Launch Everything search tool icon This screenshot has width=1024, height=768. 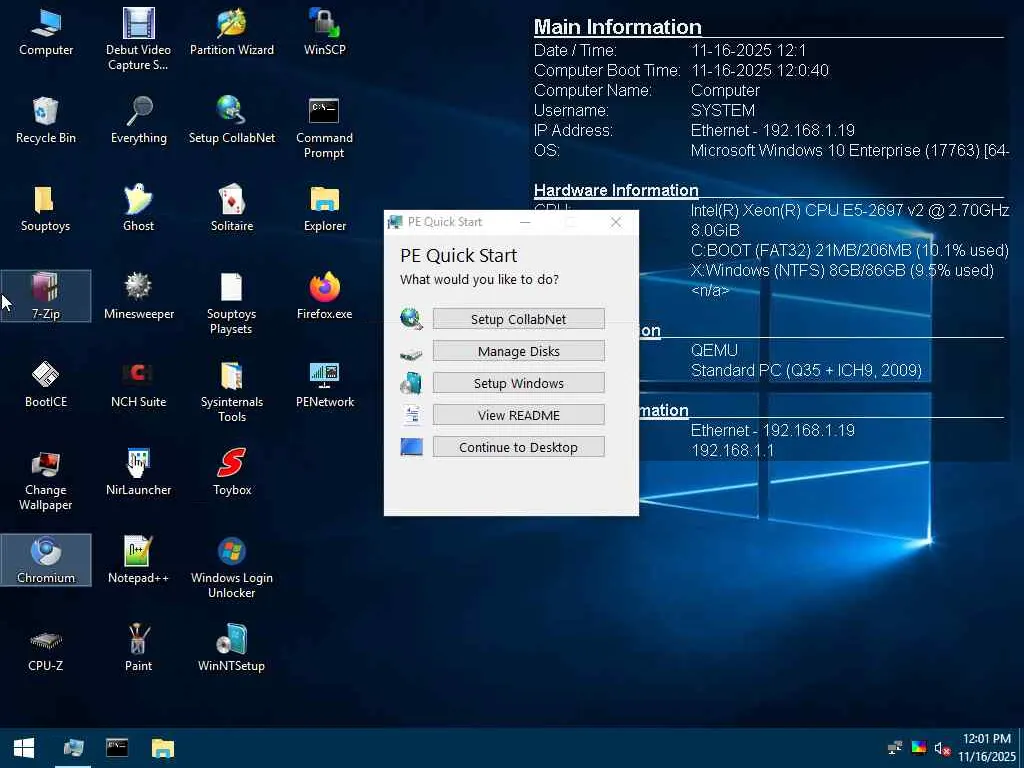(x=138, y=120)
